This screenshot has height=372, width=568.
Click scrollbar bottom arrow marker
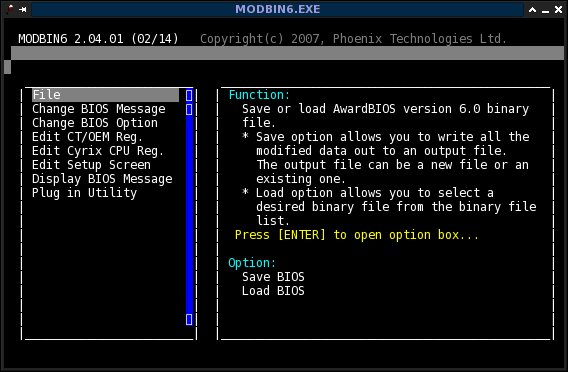[x=189, y=319]
